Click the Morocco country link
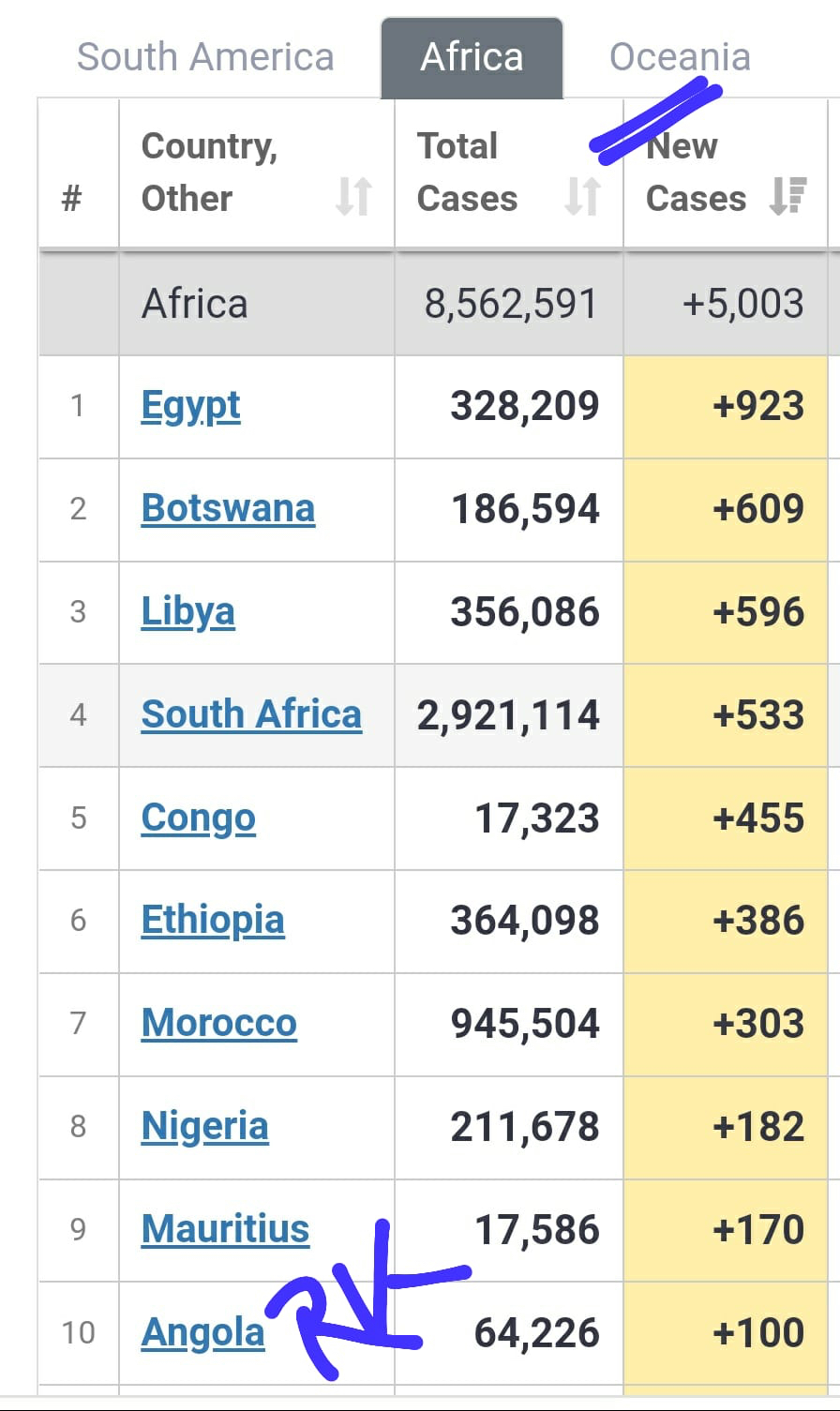Image resolution: width=840 pixels, height=1411 pixels. [218, 1023]
